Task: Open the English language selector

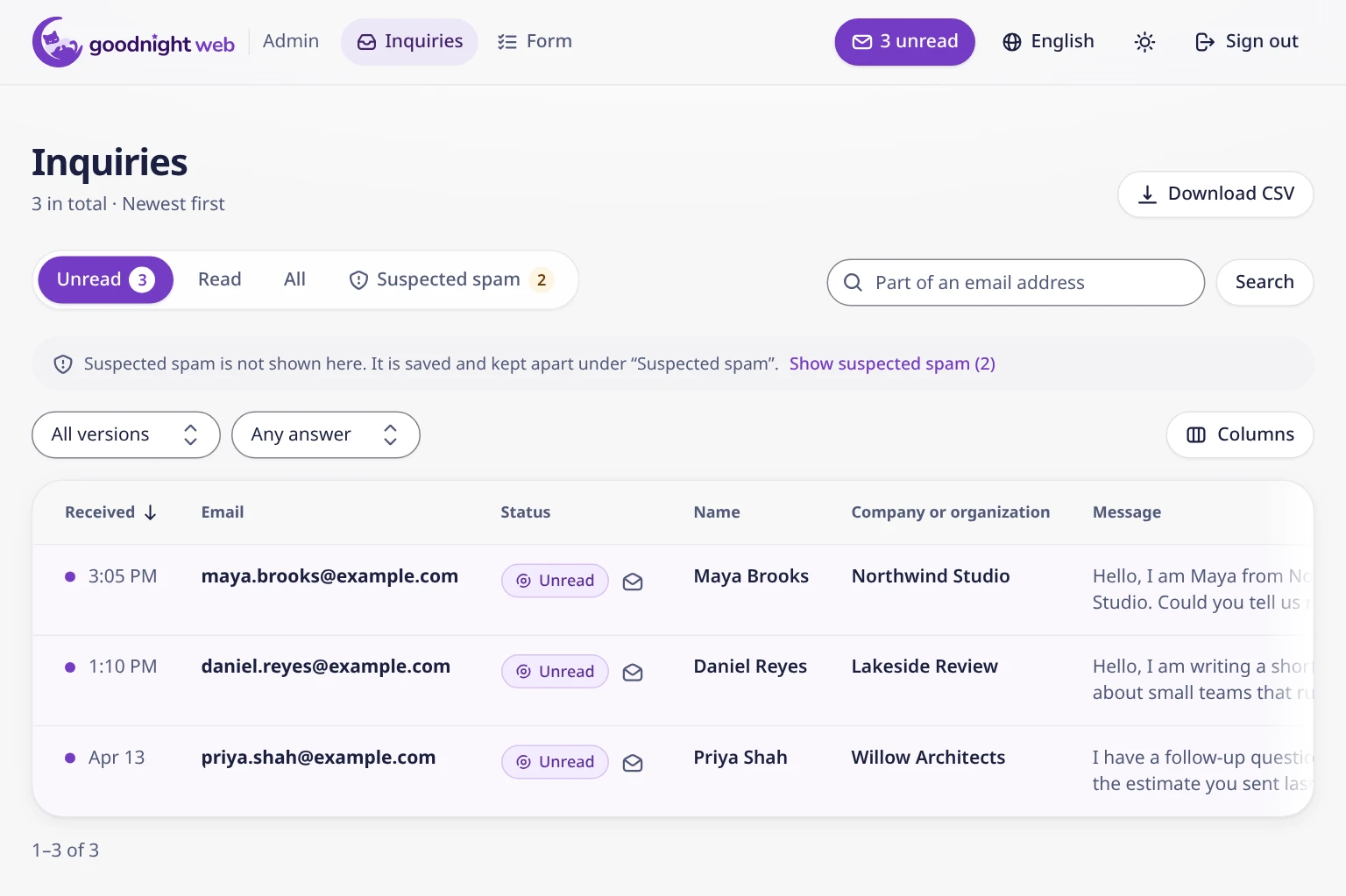Action: 1048,42
